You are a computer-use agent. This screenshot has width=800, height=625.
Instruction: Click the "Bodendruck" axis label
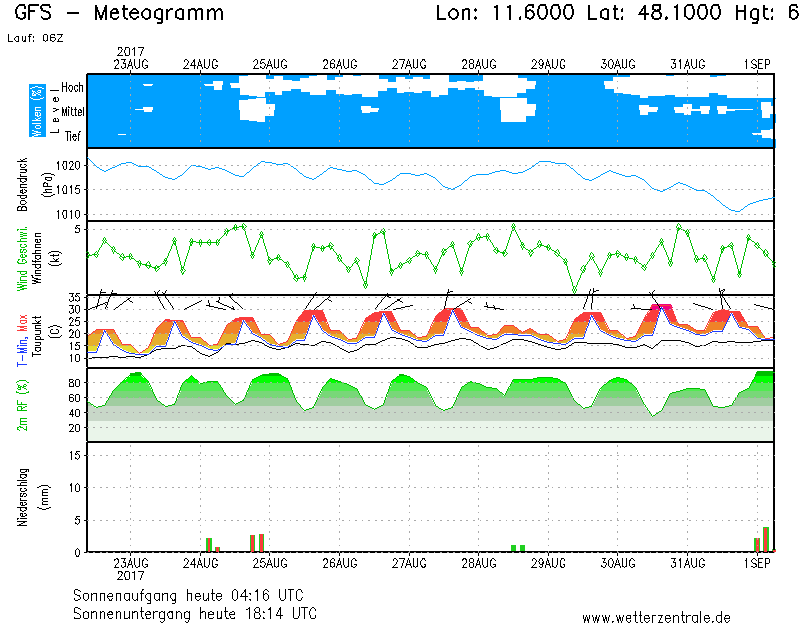point(22,184)
